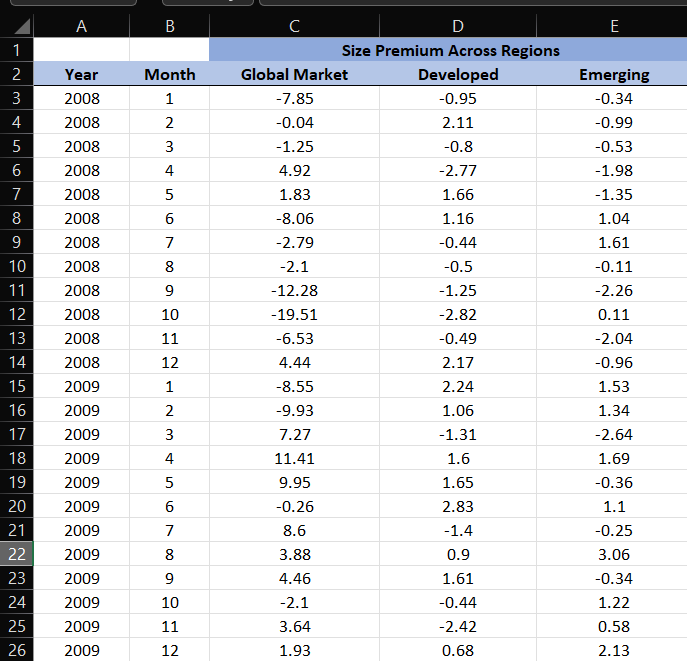
Task: Click the 'Year' header cell
Action: (x=81, y=74)
